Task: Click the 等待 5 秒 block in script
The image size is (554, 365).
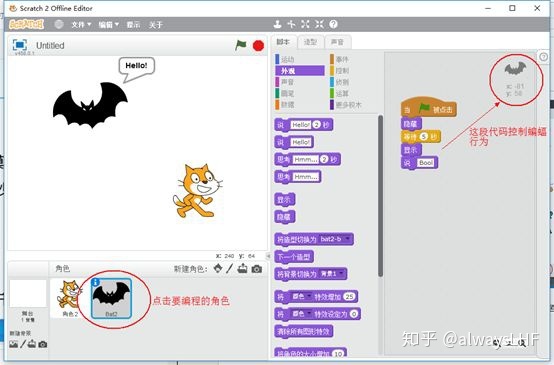Action: point(420,136)
